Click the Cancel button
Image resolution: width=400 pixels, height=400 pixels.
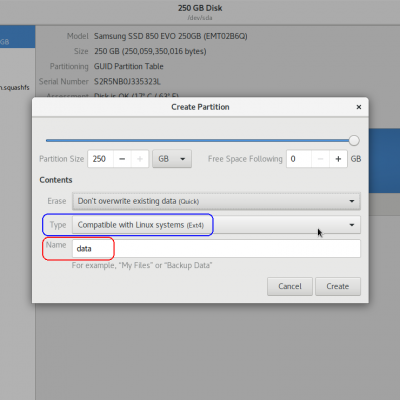pyautogui.click(x=290, y=286)
